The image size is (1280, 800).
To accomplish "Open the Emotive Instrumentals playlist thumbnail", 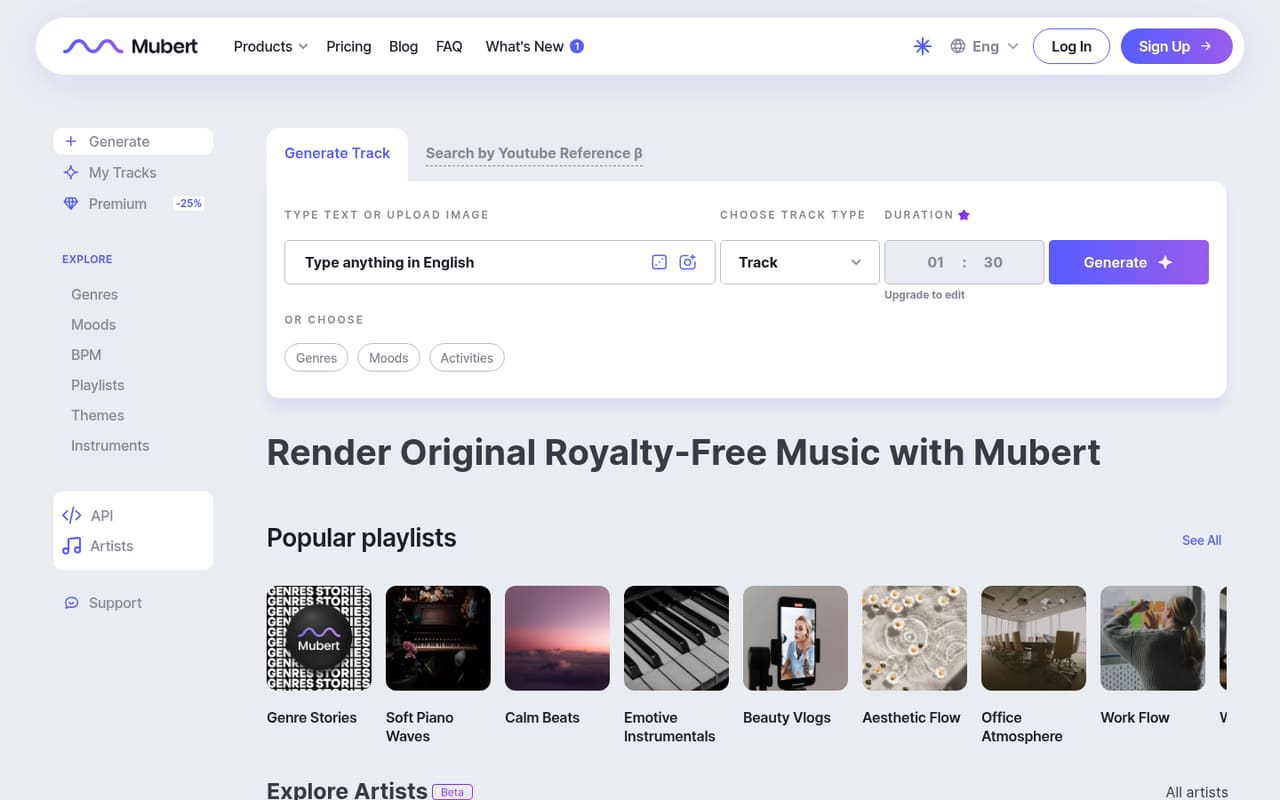I will pos(676,638).
